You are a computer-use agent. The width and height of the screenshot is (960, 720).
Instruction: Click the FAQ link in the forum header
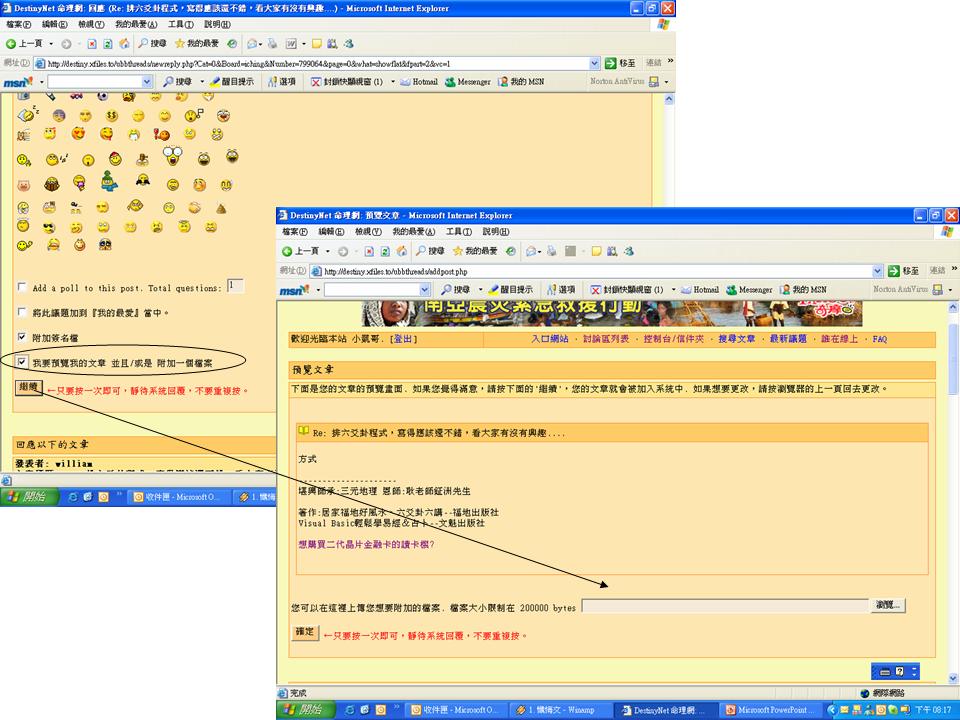[x=877, y=340]
